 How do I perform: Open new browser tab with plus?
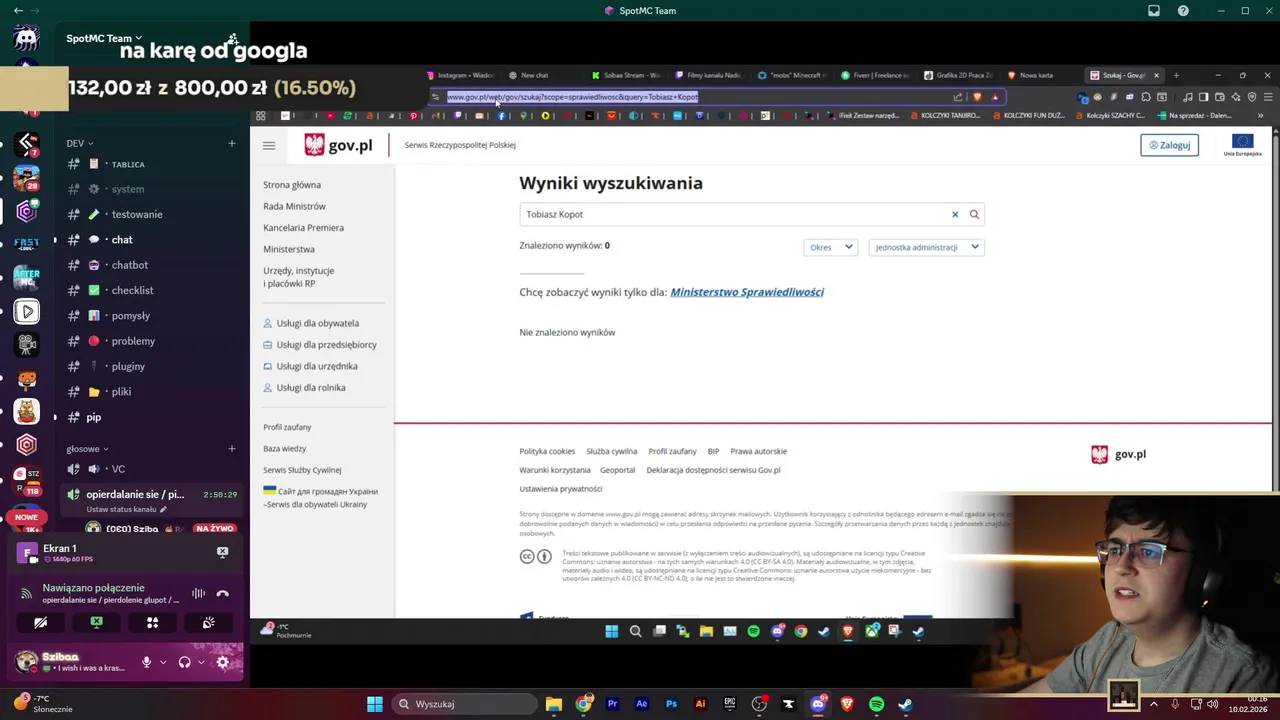coord(1176,75)
